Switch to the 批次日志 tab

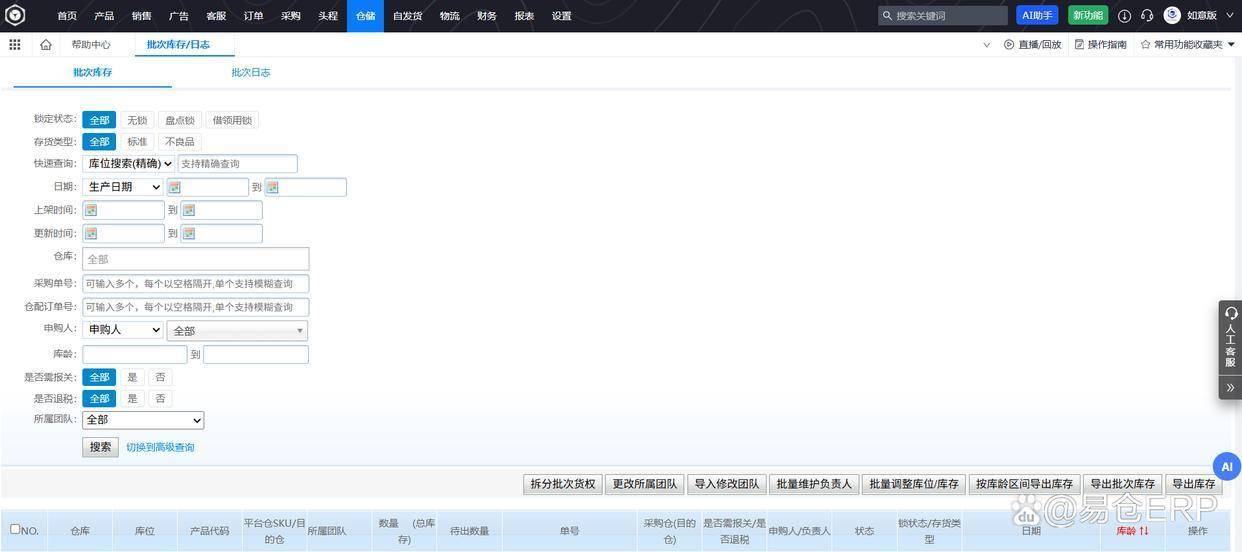[250, 73]
